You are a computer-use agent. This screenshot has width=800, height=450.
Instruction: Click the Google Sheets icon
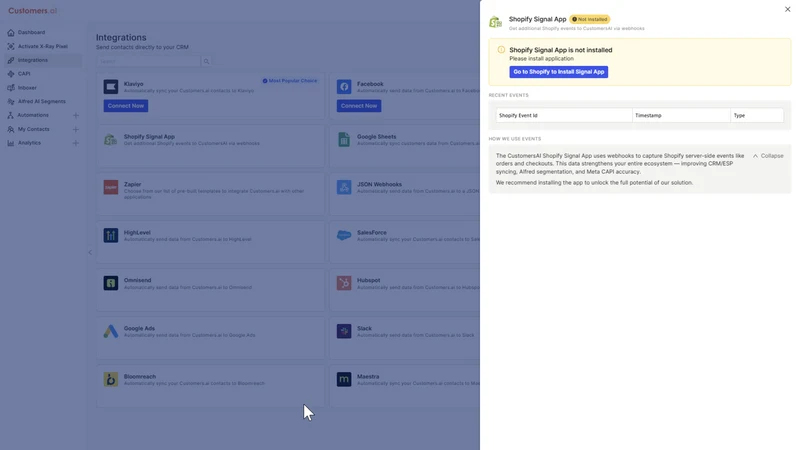344,139
